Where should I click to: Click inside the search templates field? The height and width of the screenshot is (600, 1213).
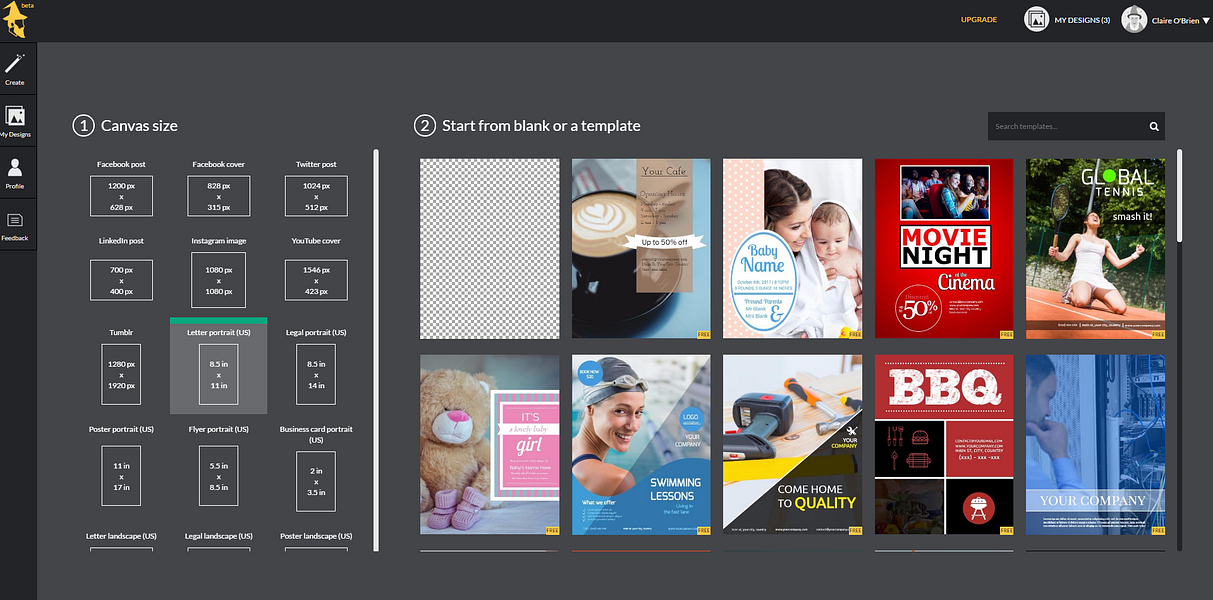1060,126
